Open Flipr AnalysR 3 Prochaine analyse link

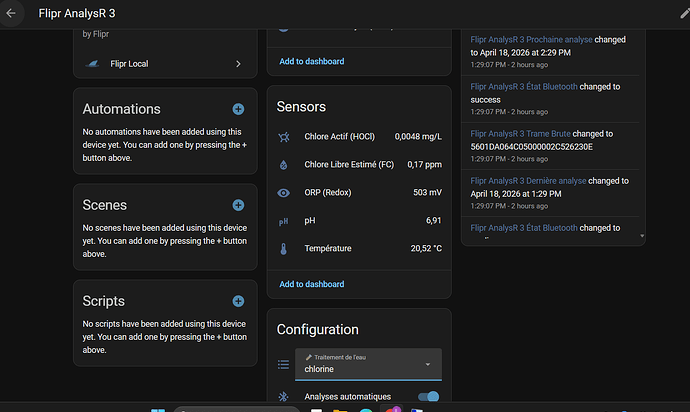[x=531, y=40]
